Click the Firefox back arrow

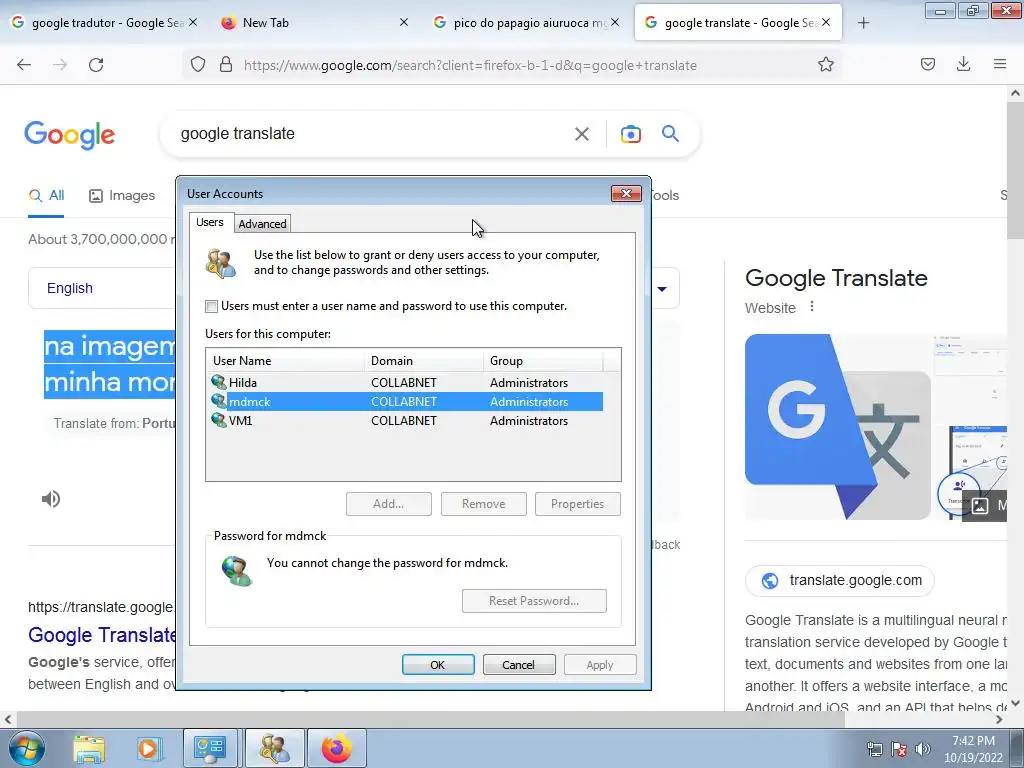point(24,65)
